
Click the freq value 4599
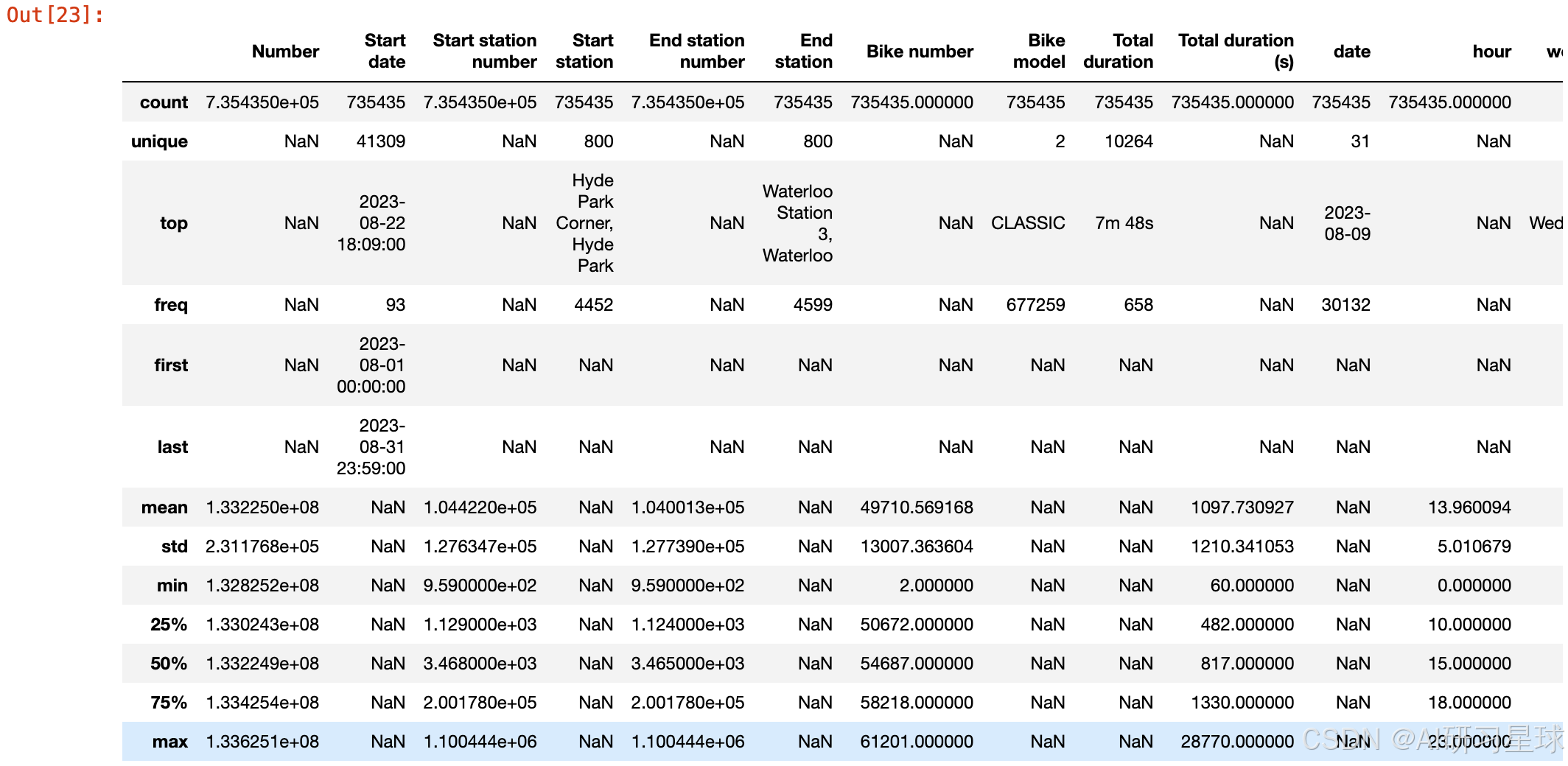point(813,305)
